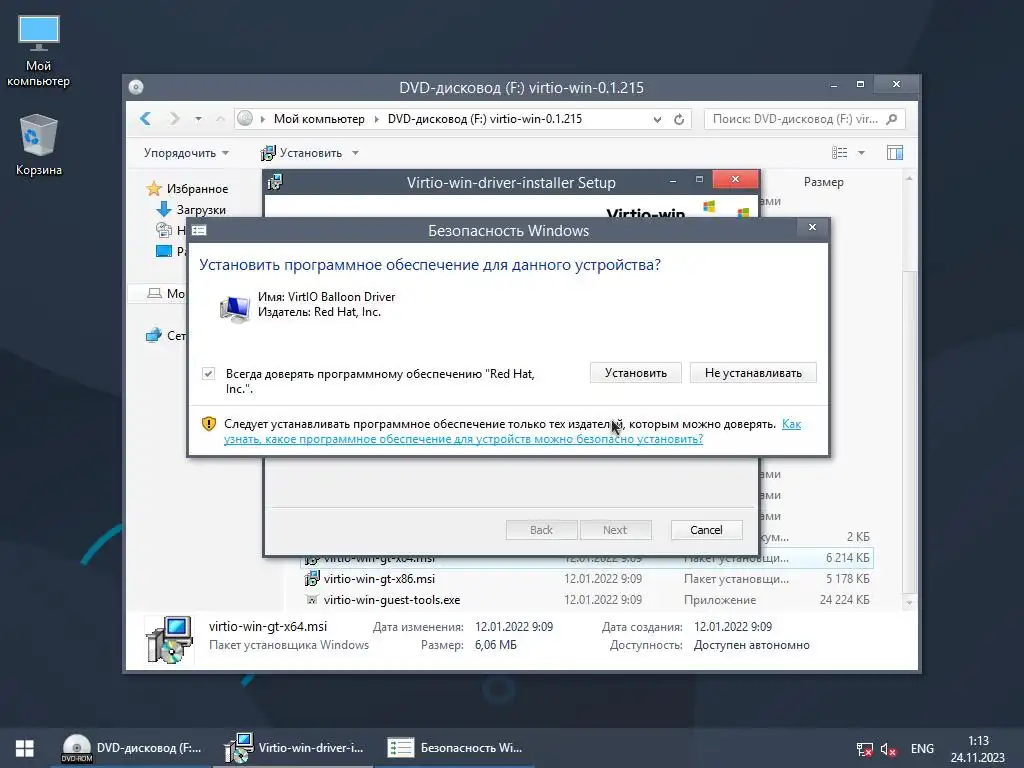
Task: Click the security dialog title bar icon
Action: (199, 231)
